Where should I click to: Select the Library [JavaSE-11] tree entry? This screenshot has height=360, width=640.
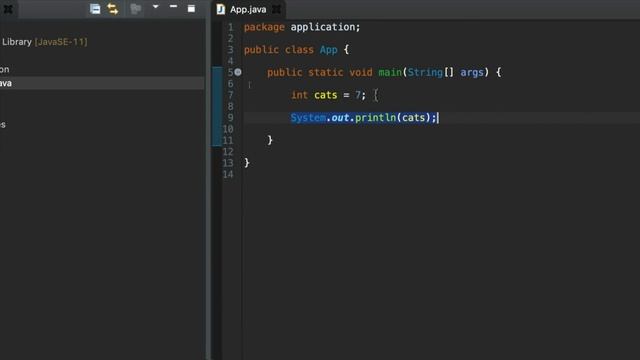44,42
